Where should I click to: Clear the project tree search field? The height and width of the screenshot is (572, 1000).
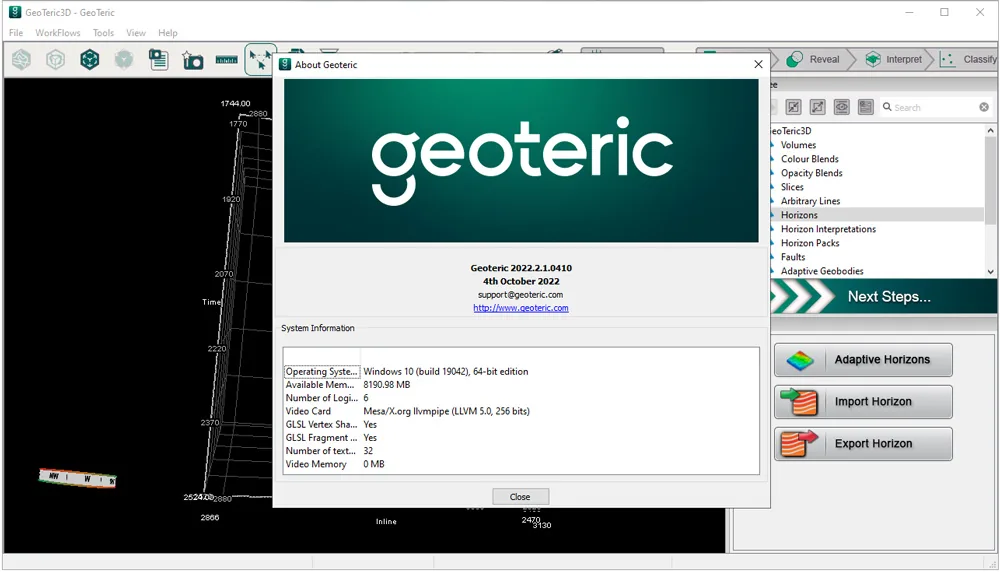[984, 107]
